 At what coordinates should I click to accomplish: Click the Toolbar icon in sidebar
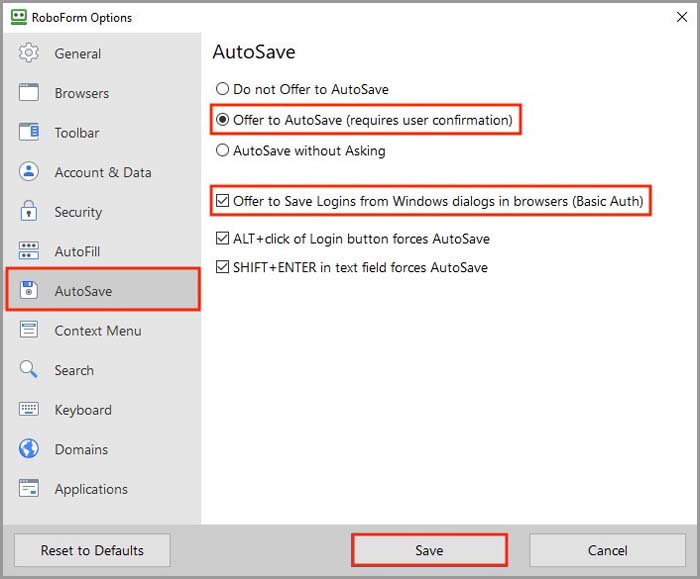(29, 132)
